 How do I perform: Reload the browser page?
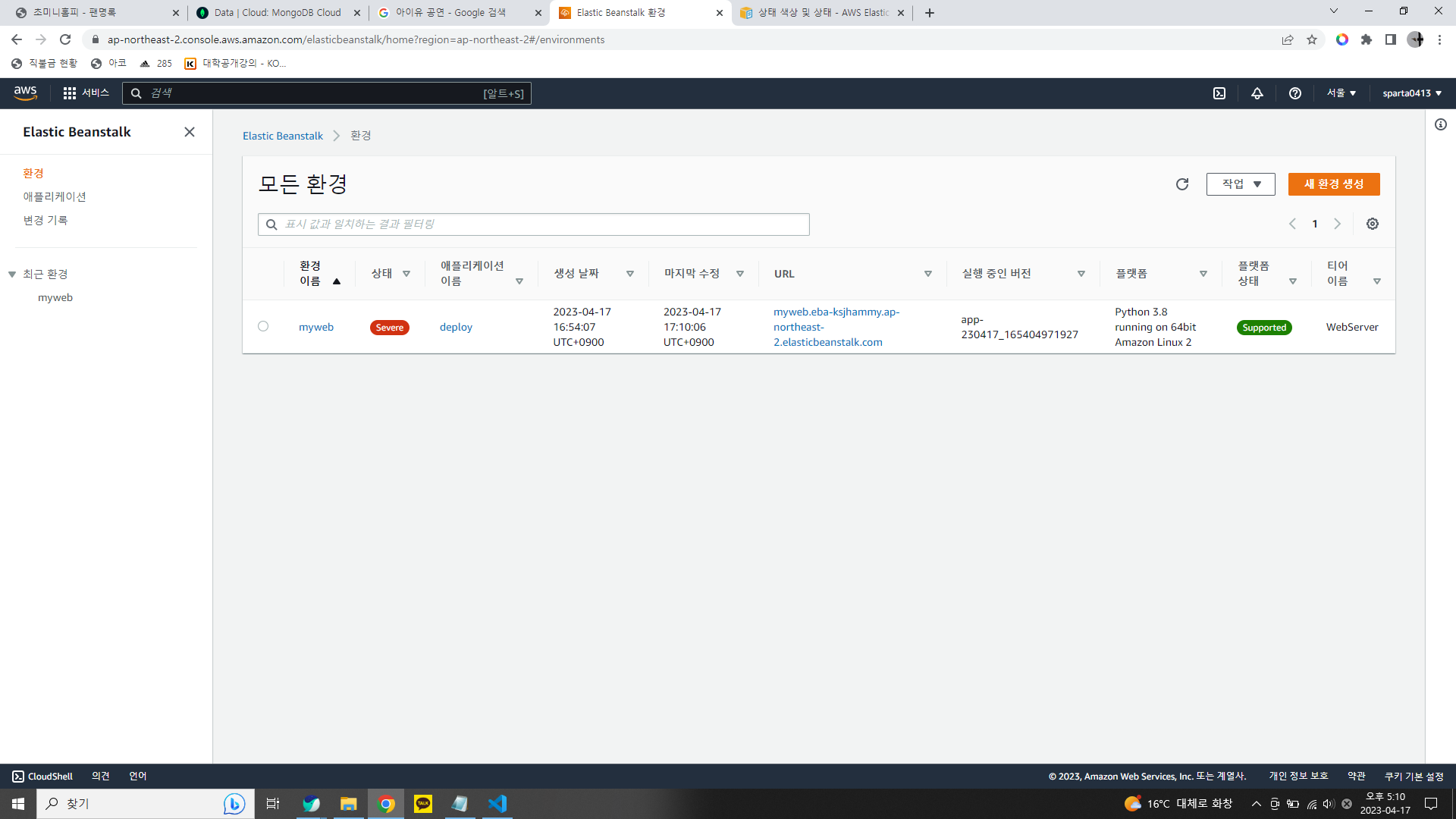(x=65, y=39)
